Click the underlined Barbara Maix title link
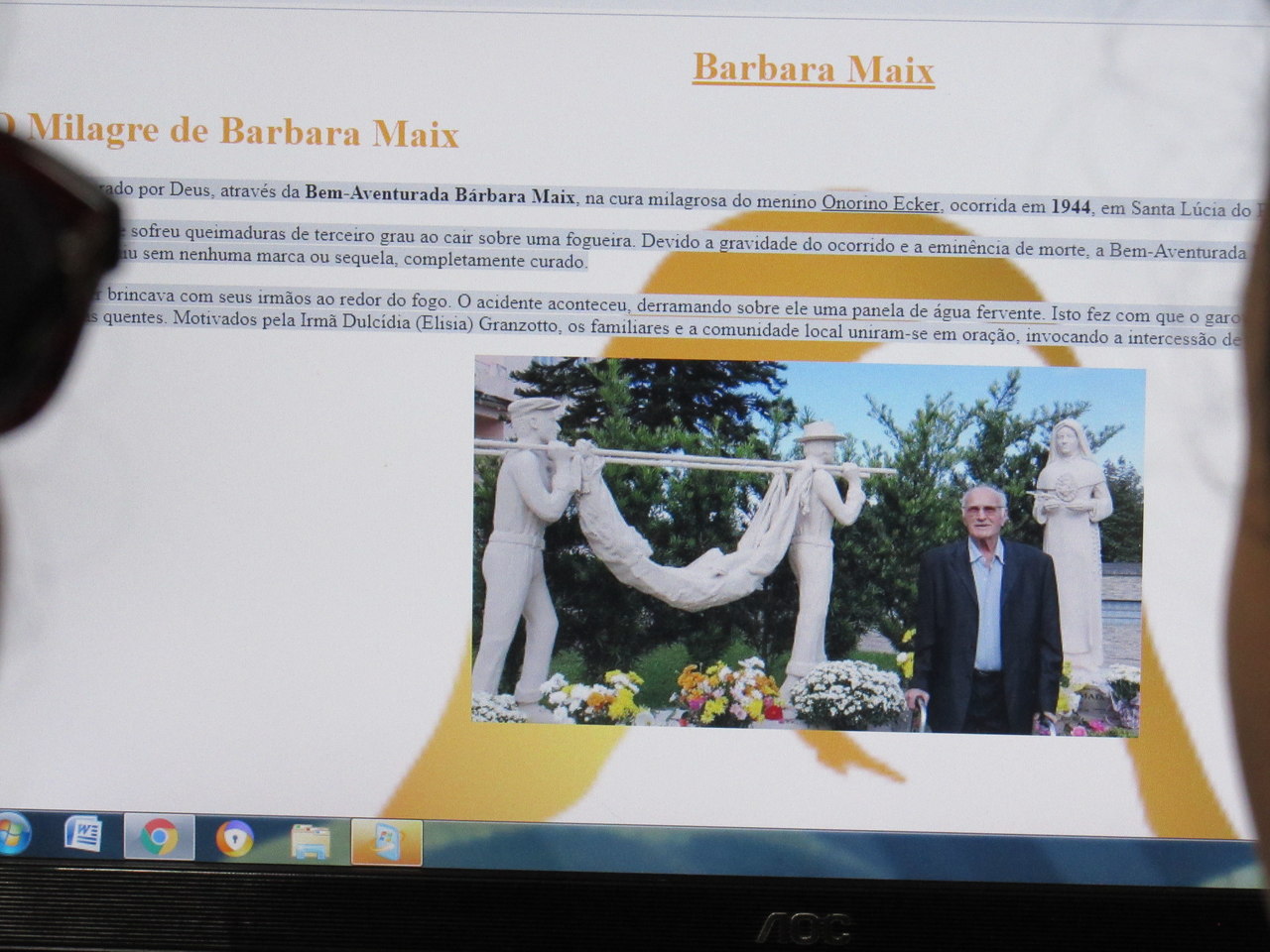Image resolution: width=1270 pixels, height=952 pixels. (x=813, y=68)
